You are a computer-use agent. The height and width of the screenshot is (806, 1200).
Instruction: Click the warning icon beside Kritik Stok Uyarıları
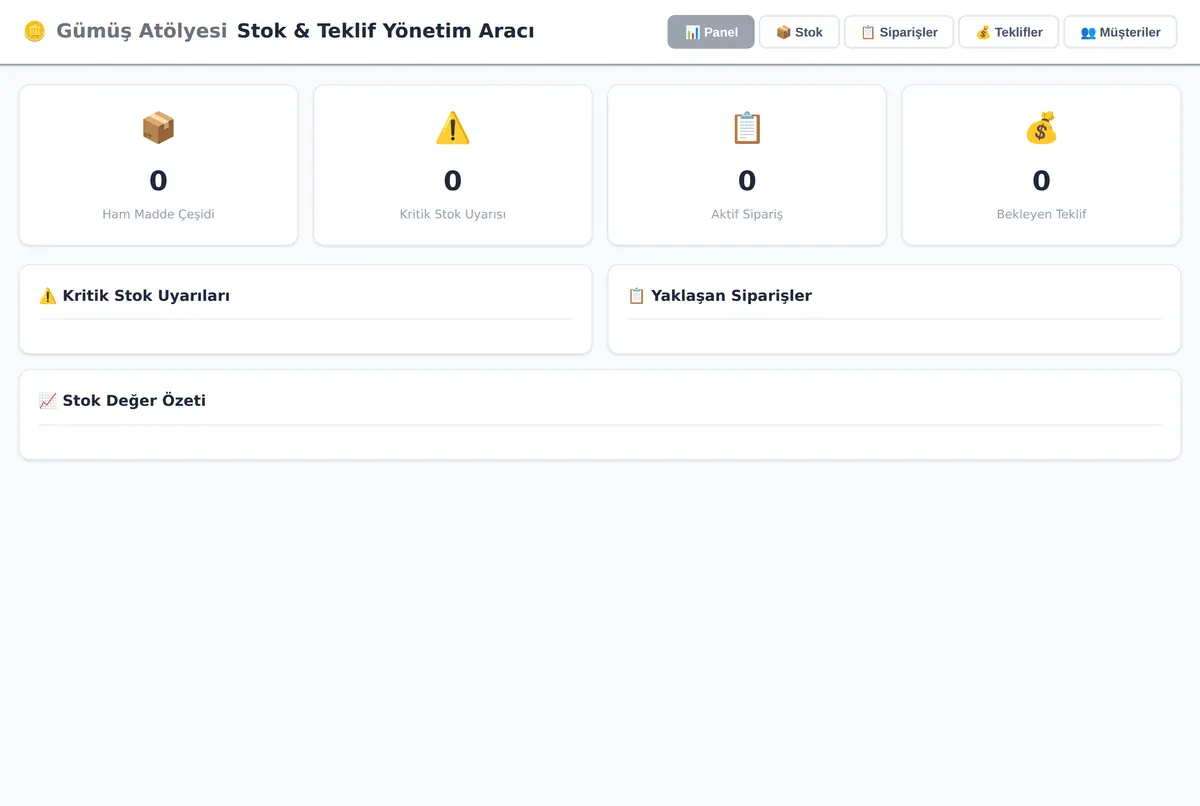pyautogui.click(x=48, y=296)
